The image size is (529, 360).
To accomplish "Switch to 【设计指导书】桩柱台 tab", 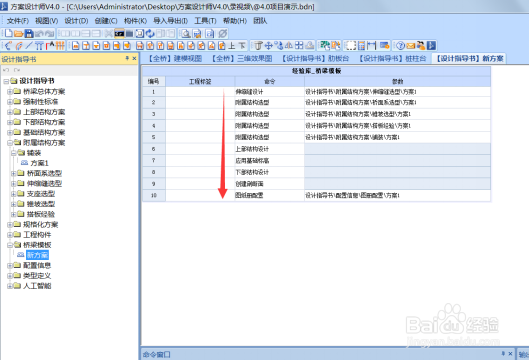I will coord(392,58).
